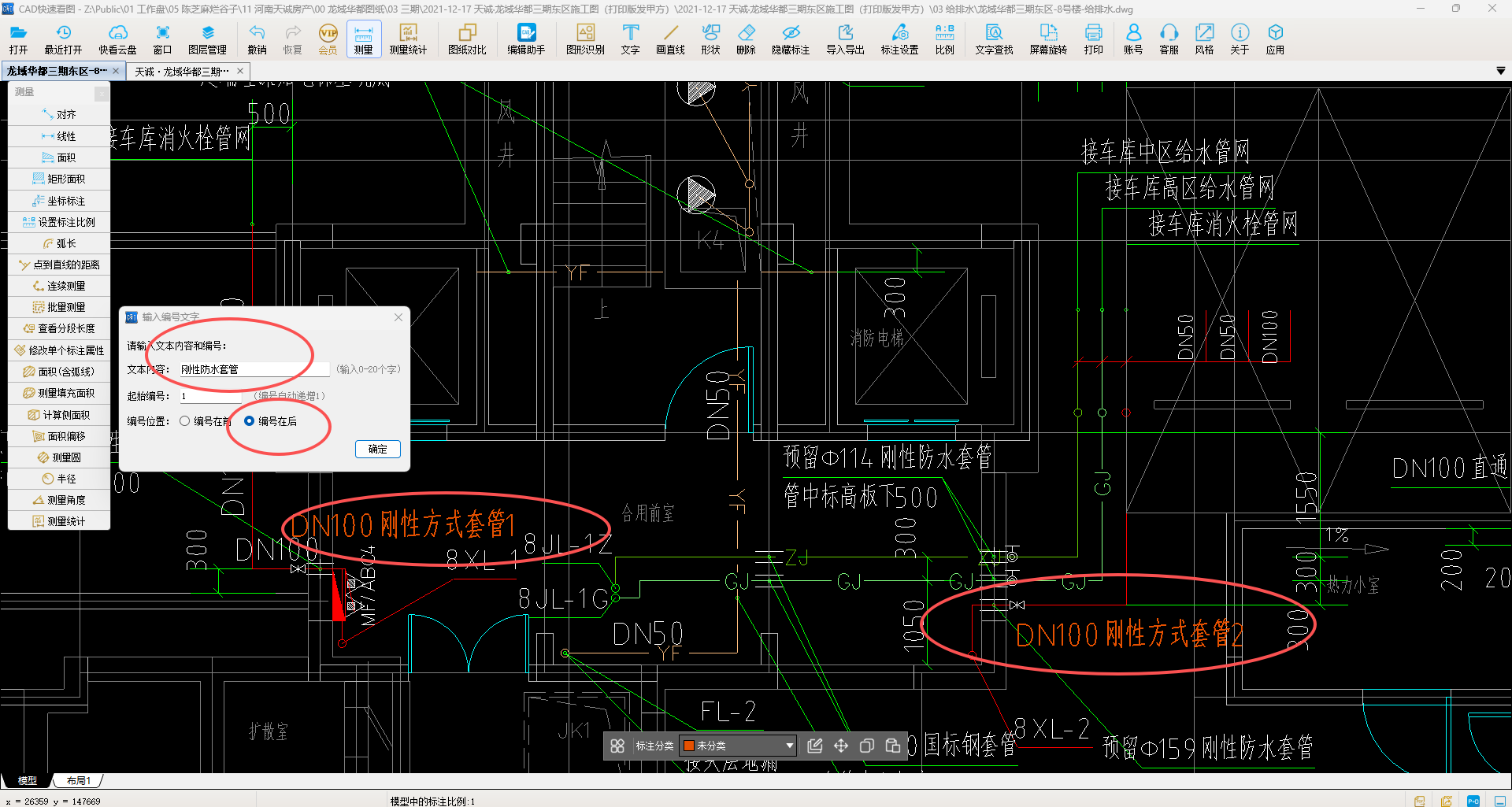Select the 测量 measure tool in toolbar

click(x=363, y=39)
